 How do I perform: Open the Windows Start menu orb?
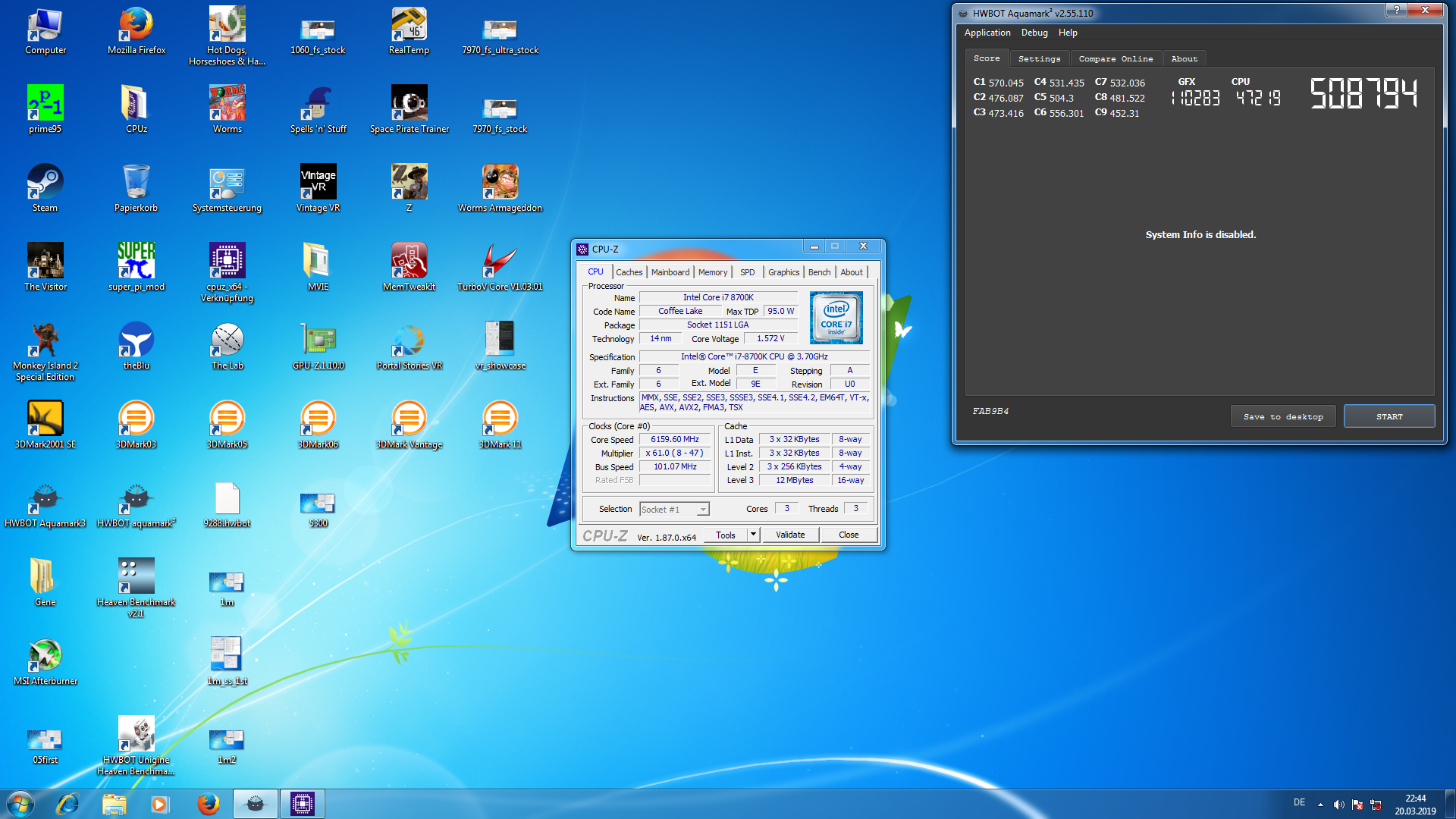20,804
